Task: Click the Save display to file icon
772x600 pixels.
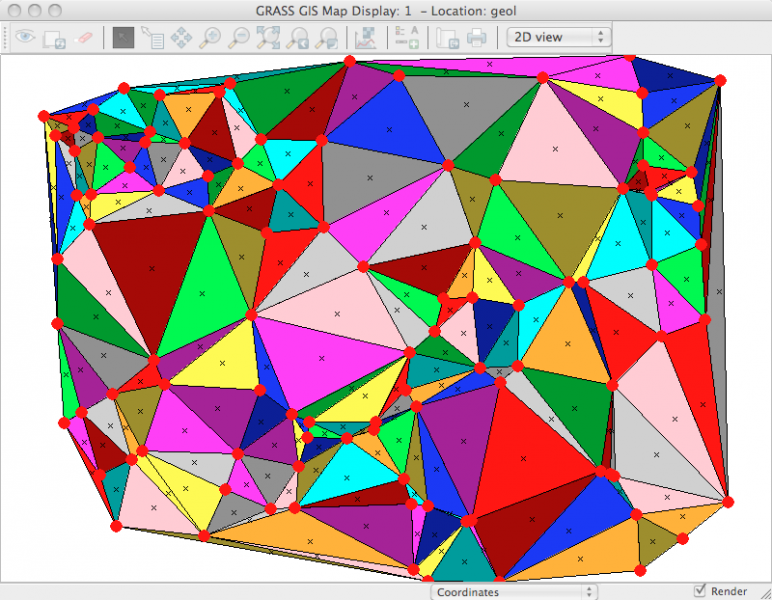Action: 447,38
